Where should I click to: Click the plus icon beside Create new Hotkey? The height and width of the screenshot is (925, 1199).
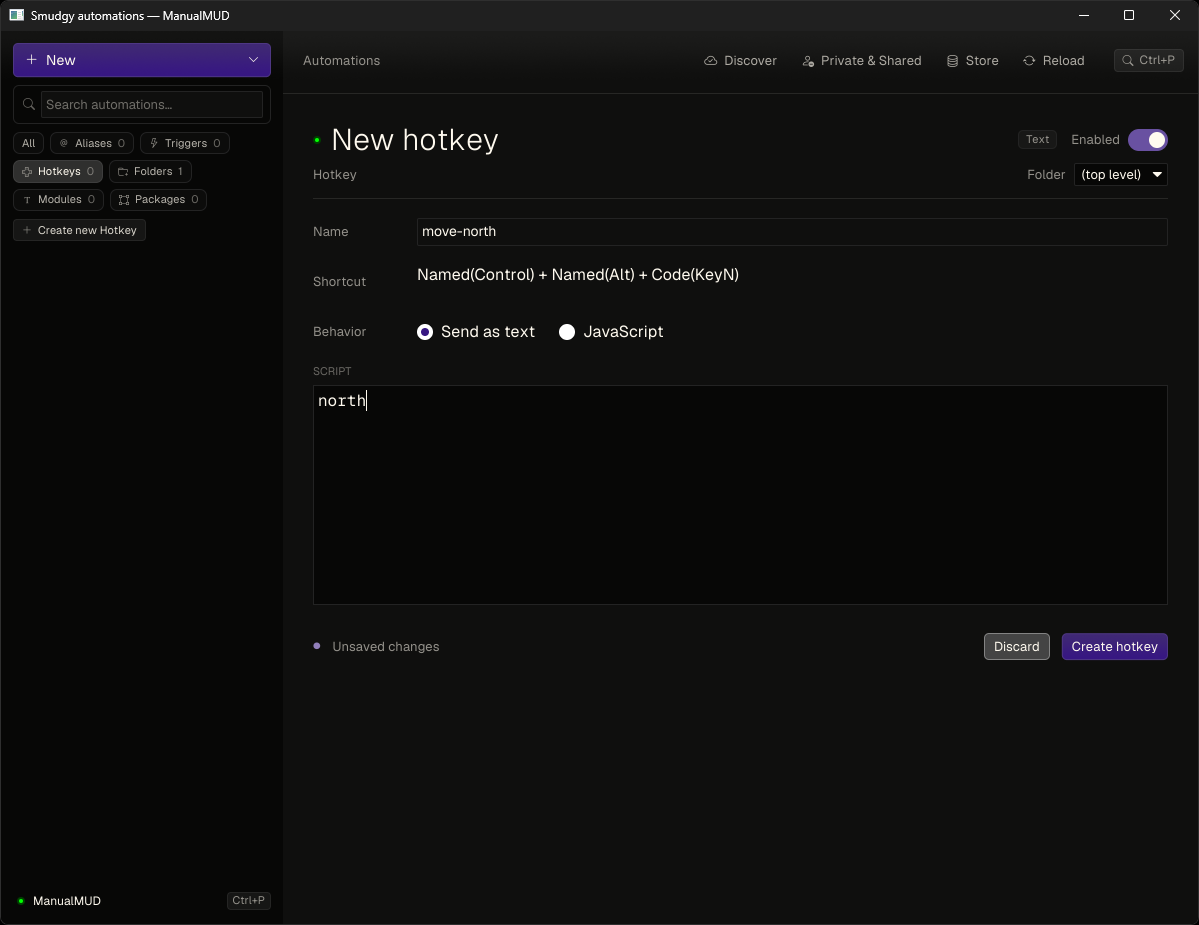27,230
